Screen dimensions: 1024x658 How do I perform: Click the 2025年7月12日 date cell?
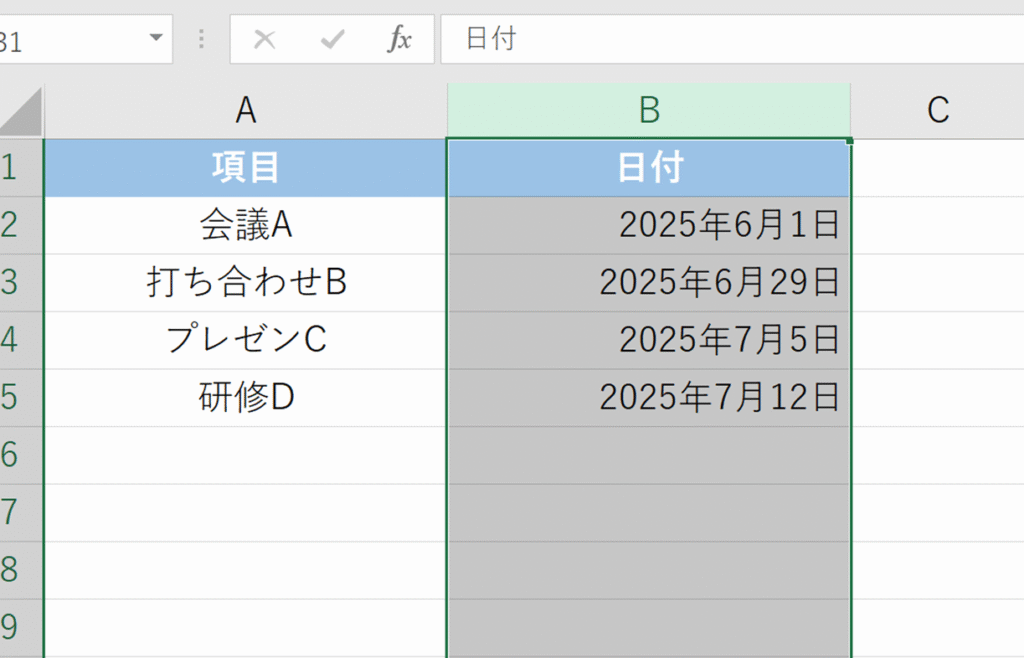tap(649, 398)
